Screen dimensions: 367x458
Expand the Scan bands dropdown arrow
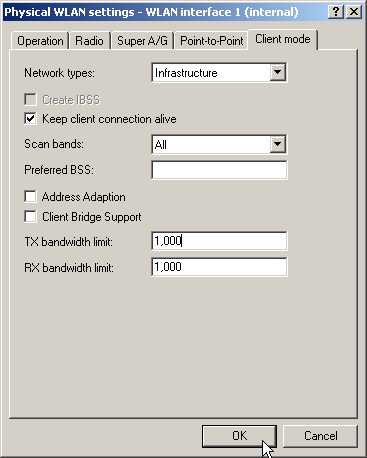pyautogui.click(x=278, y=144)
